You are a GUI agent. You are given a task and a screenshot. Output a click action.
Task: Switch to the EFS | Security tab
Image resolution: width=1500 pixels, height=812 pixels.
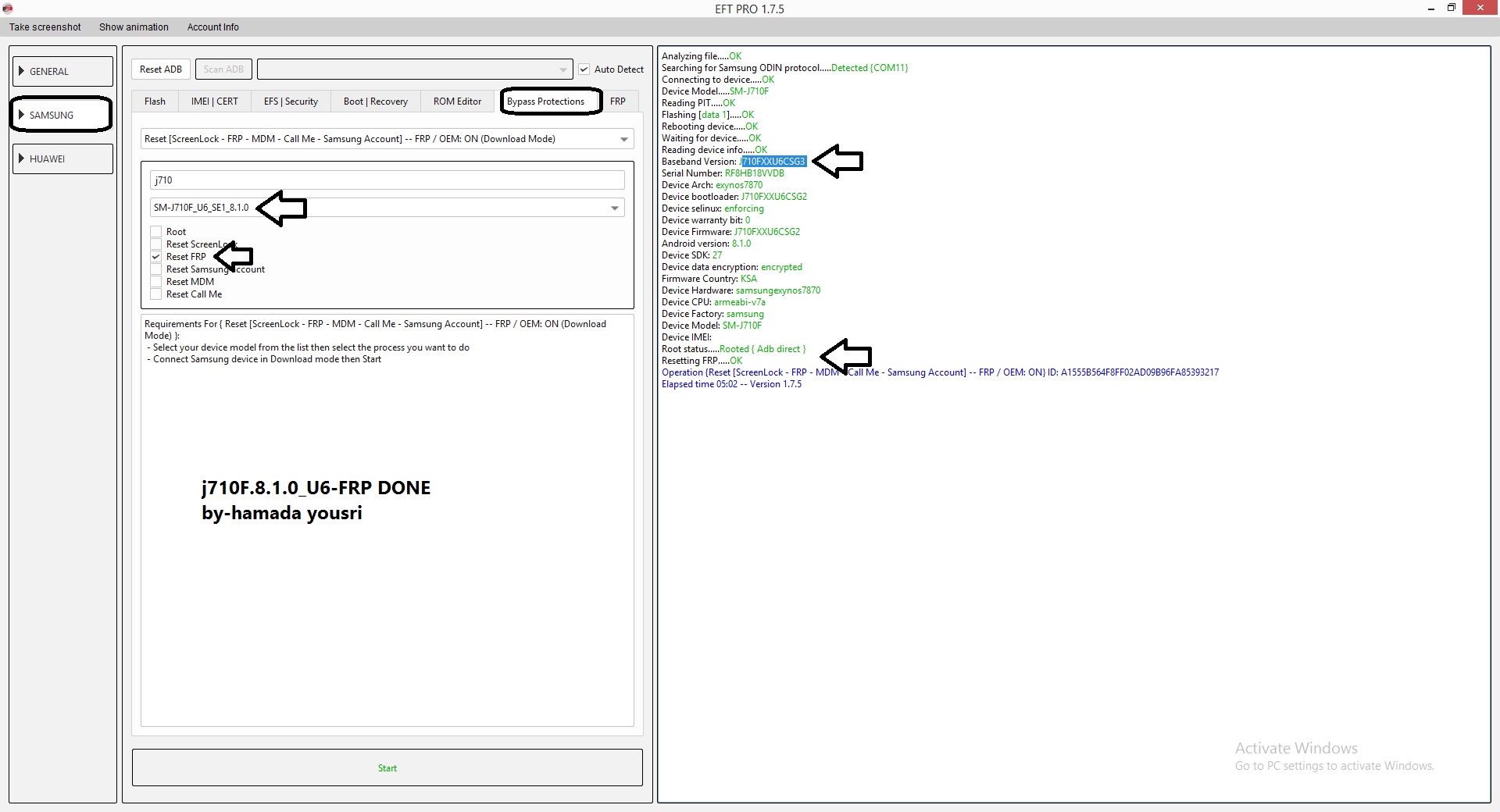point(291,101)
